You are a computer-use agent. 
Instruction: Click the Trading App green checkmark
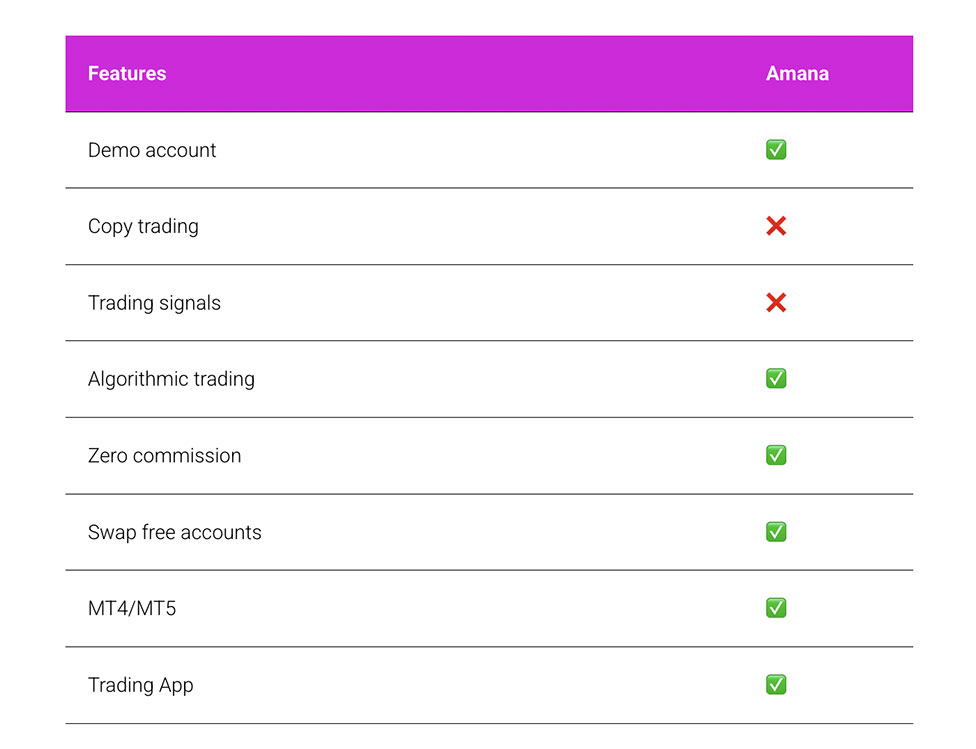(x=776, y=685)
